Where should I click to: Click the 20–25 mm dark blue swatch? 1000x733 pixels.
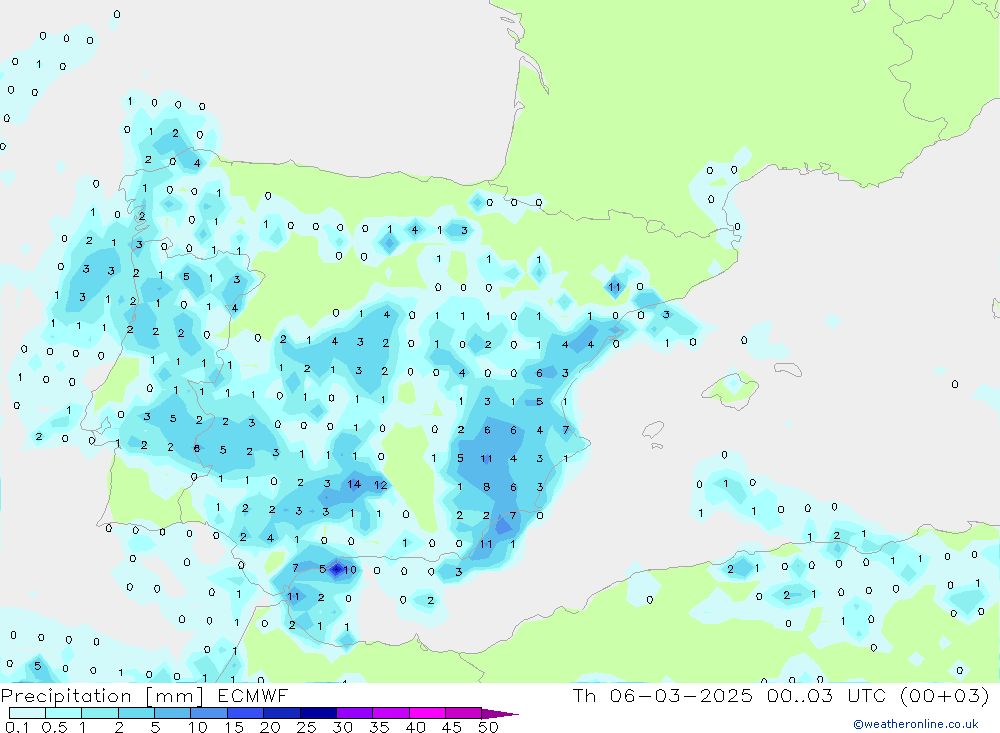(x=282, y=713)
